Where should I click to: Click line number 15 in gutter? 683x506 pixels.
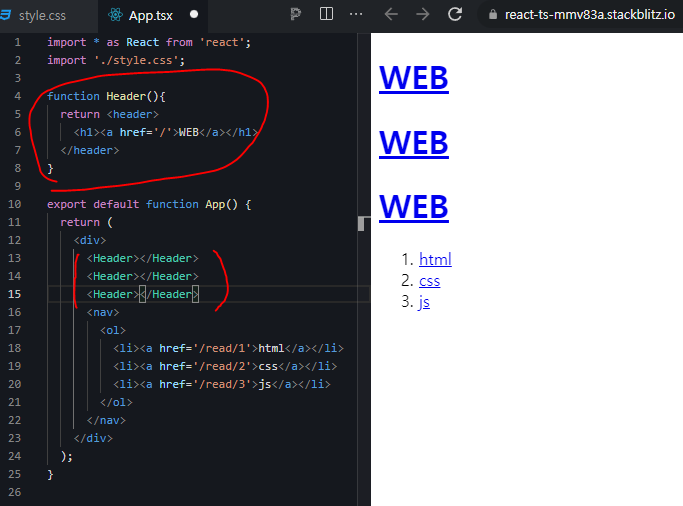[x=14, y=294]
